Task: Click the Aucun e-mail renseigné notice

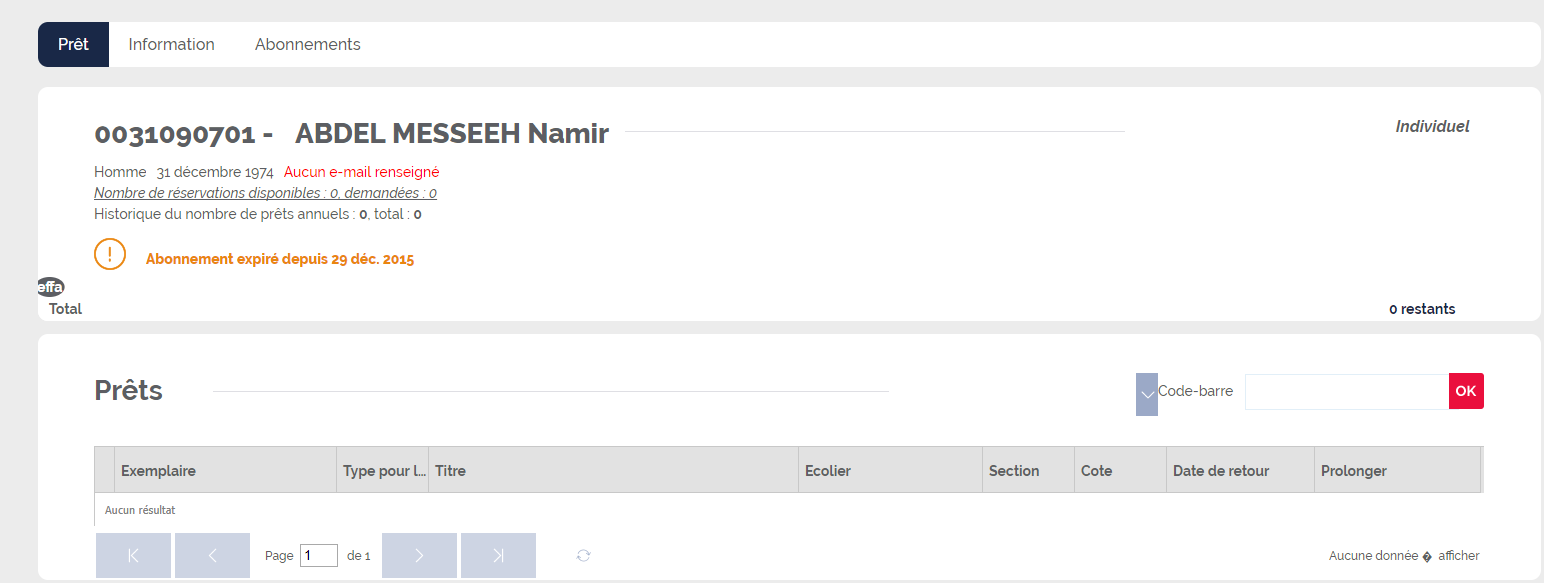Action: tap(362, 172)
